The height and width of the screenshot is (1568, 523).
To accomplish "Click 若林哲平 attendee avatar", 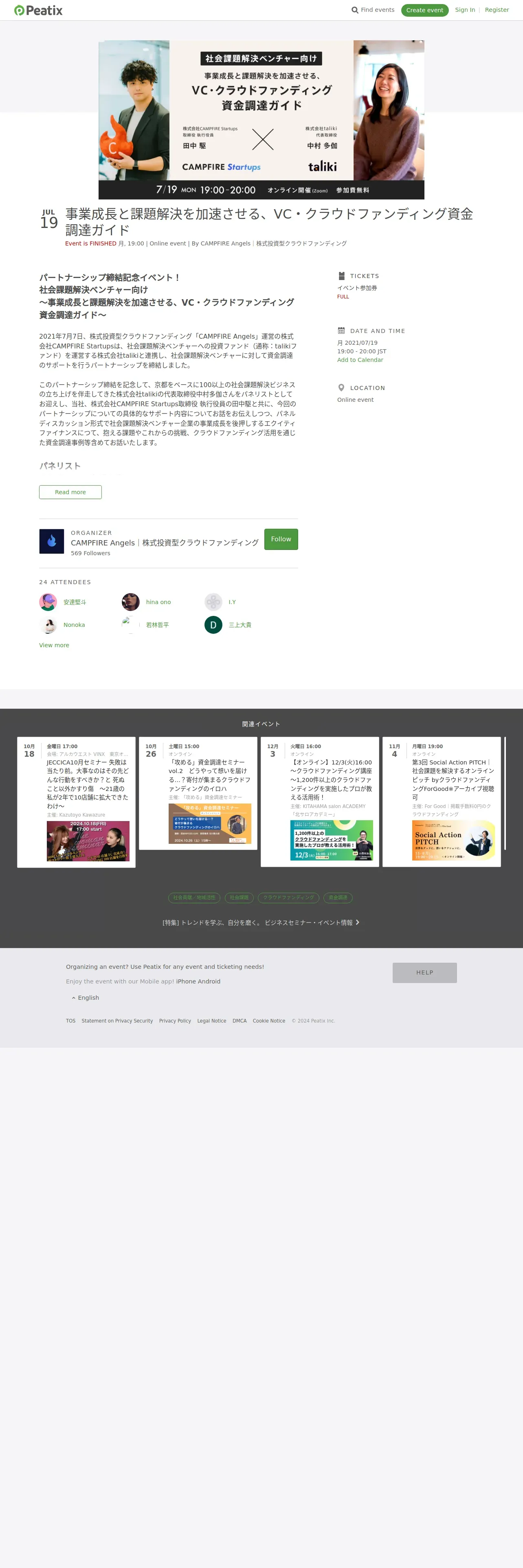I will (x=131, y=625).
